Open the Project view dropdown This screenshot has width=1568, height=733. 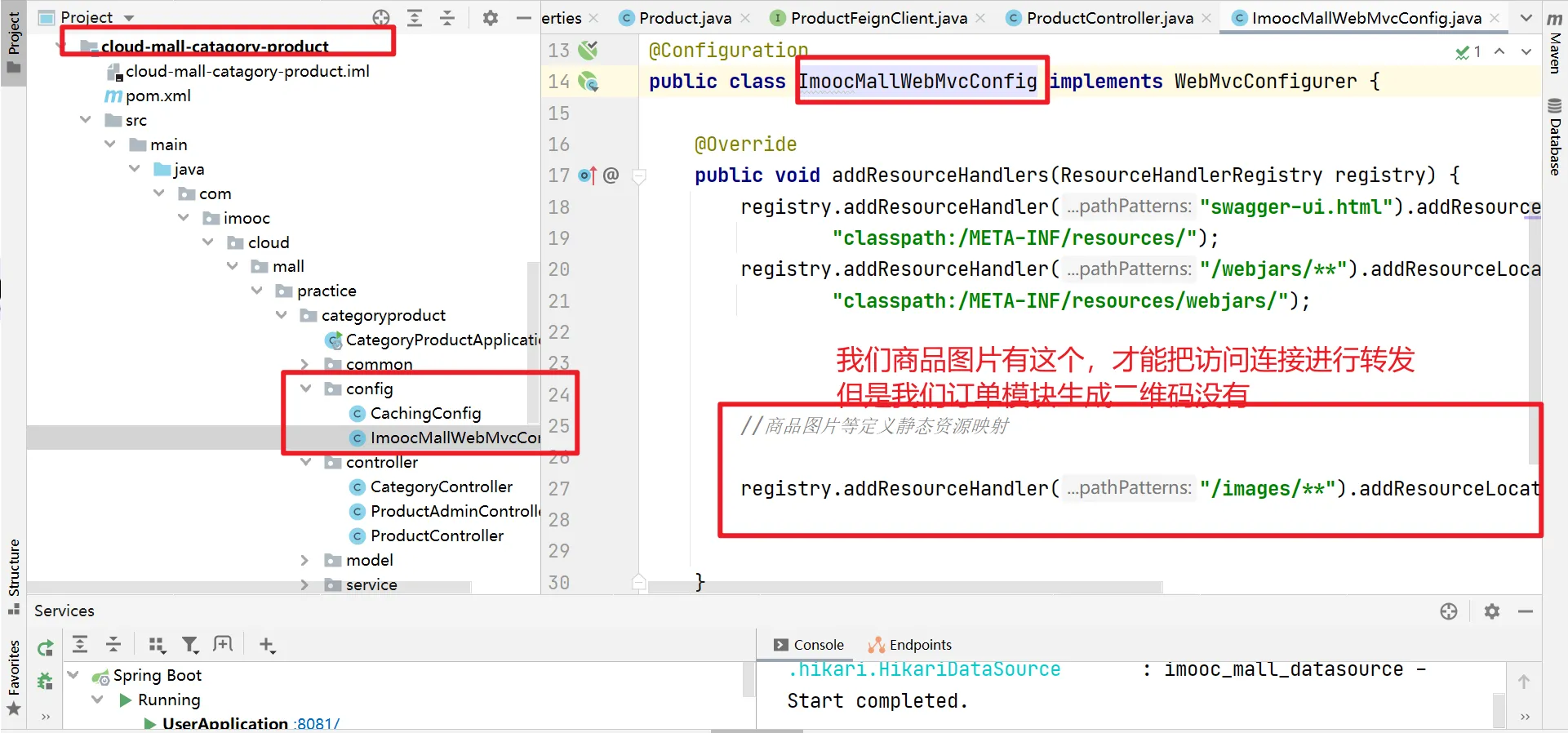tap(129, 18)
